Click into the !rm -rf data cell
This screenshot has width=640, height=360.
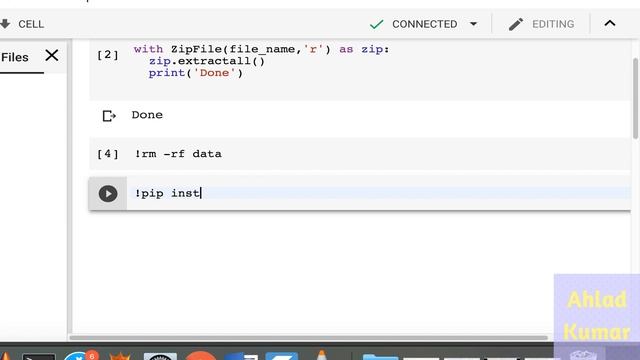(360, 154)
